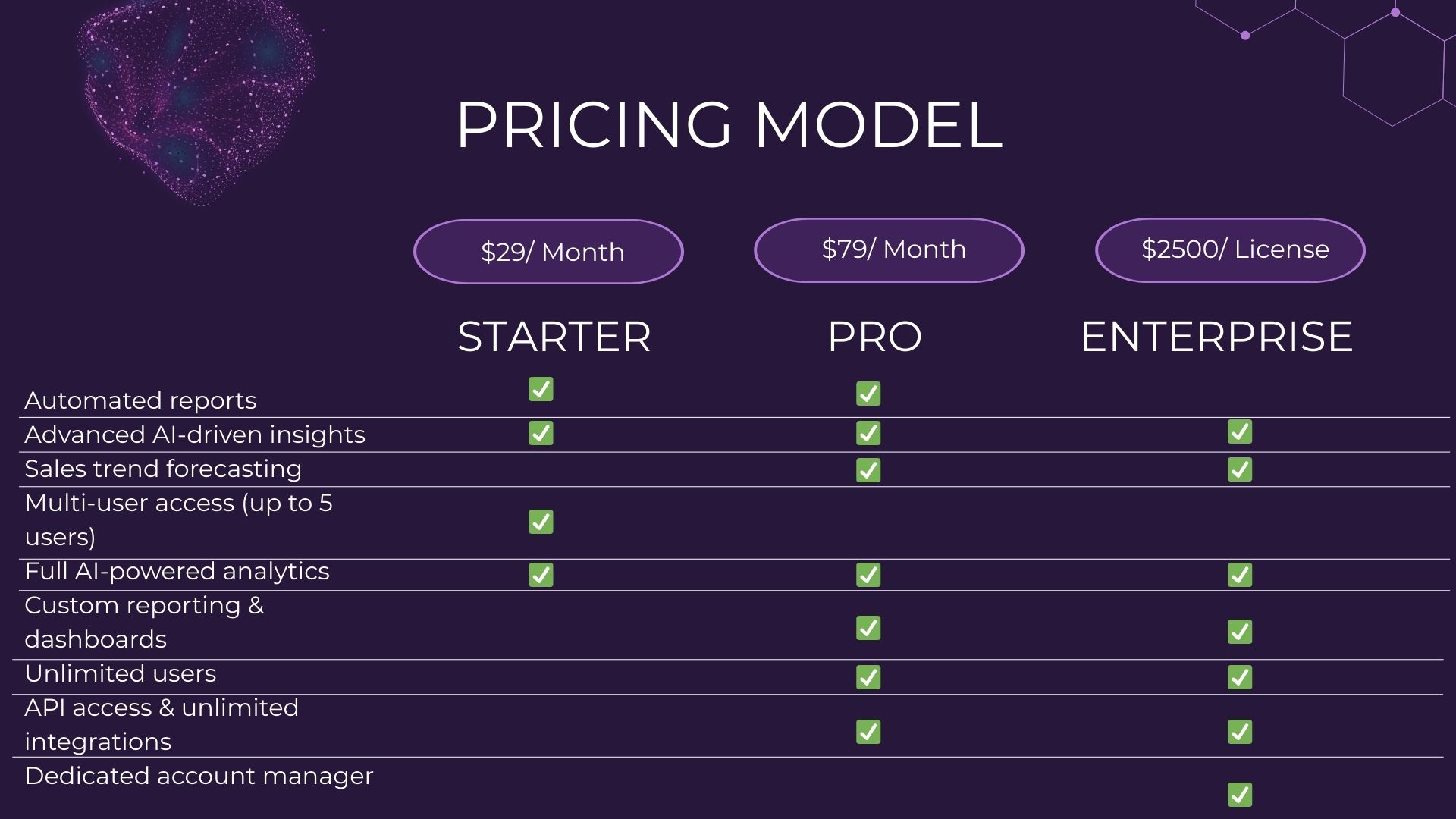Click the PRICING MODEL title
The image size is (1456, 819).
[x=729, y=124]
